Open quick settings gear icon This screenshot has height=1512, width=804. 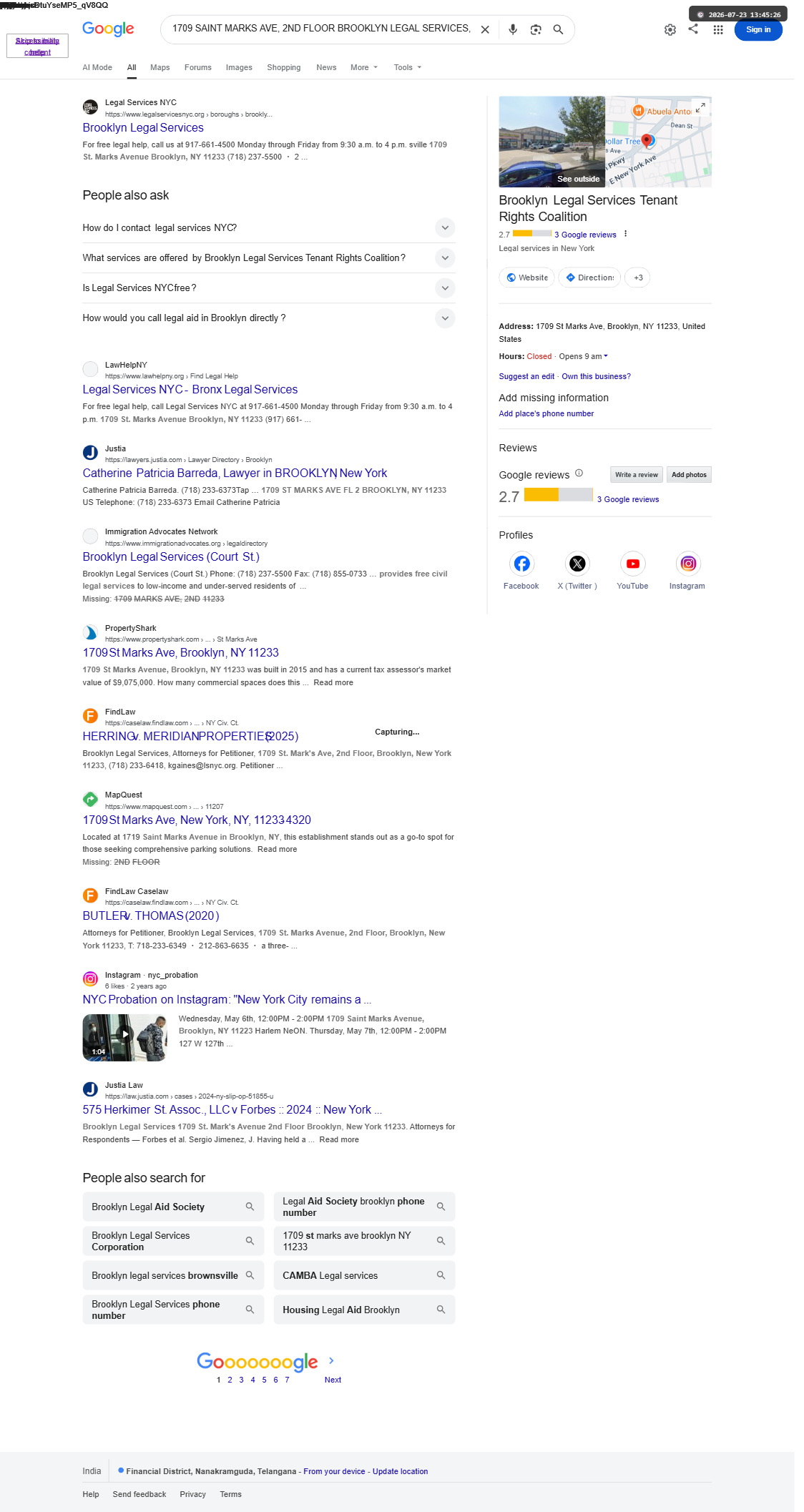pyautogui.click(x=670, y=30)
